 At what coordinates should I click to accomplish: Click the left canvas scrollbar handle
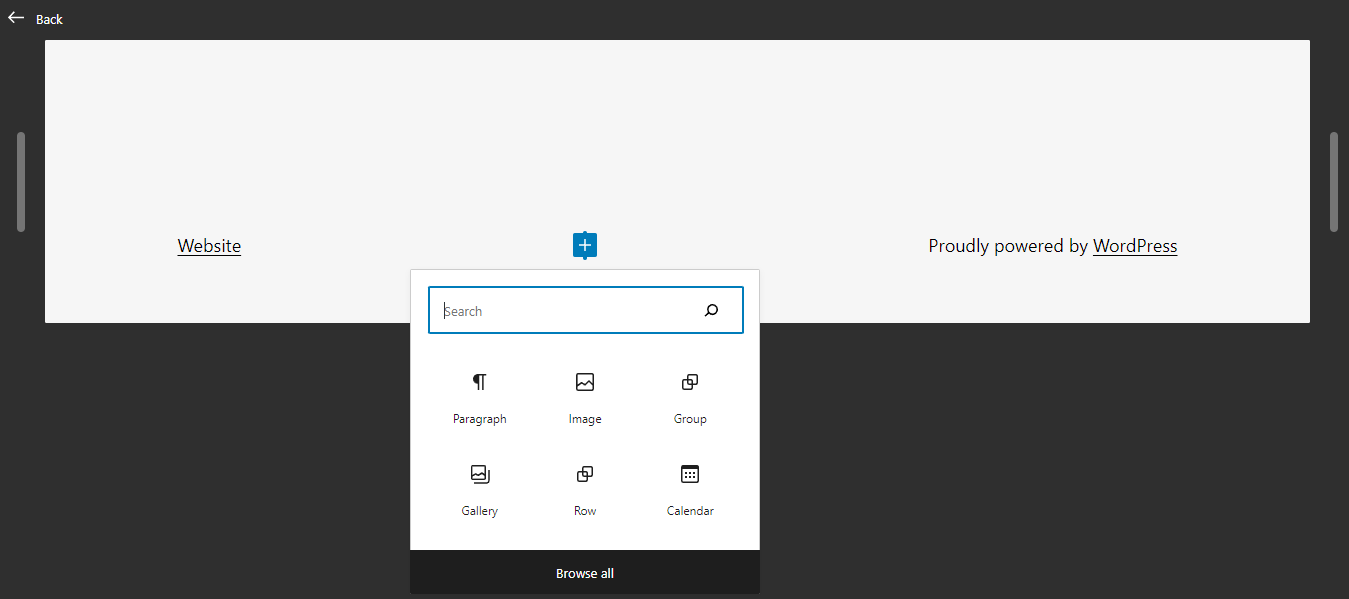20,180
